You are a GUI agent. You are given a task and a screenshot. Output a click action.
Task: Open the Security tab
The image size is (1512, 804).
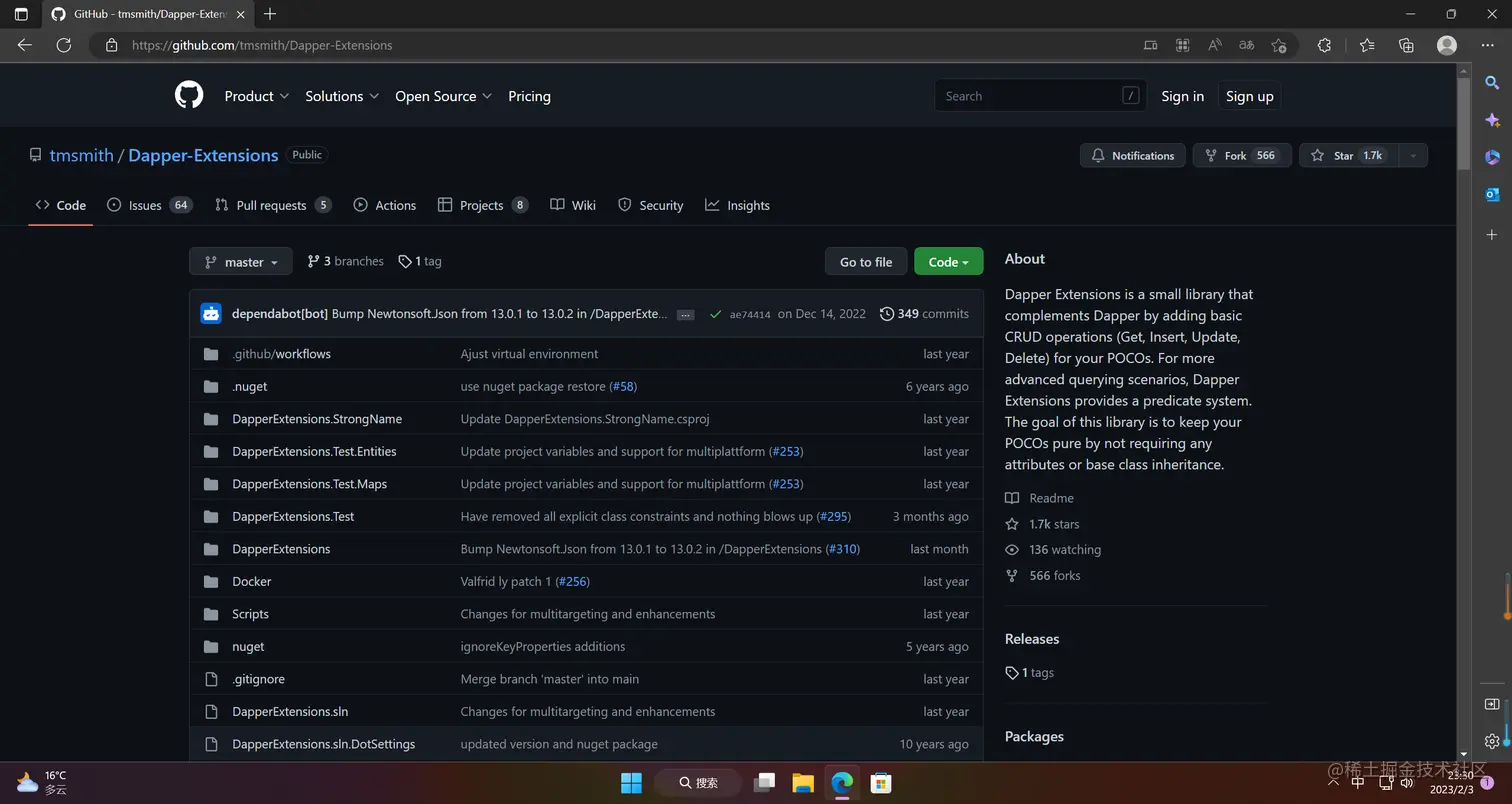point(651,205)
